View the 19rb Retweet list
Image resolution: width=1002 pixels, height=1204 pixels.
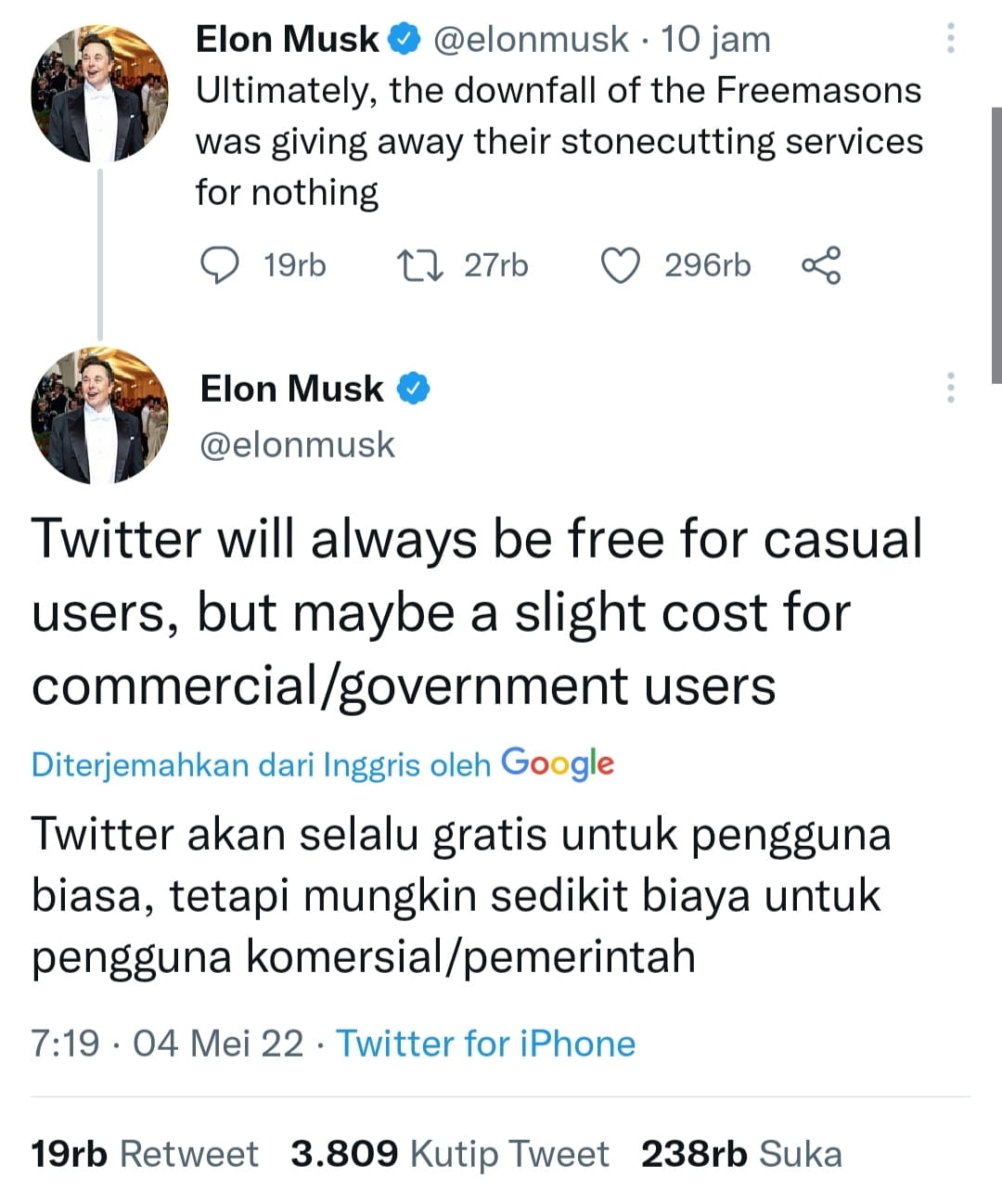coord(145,1154)
